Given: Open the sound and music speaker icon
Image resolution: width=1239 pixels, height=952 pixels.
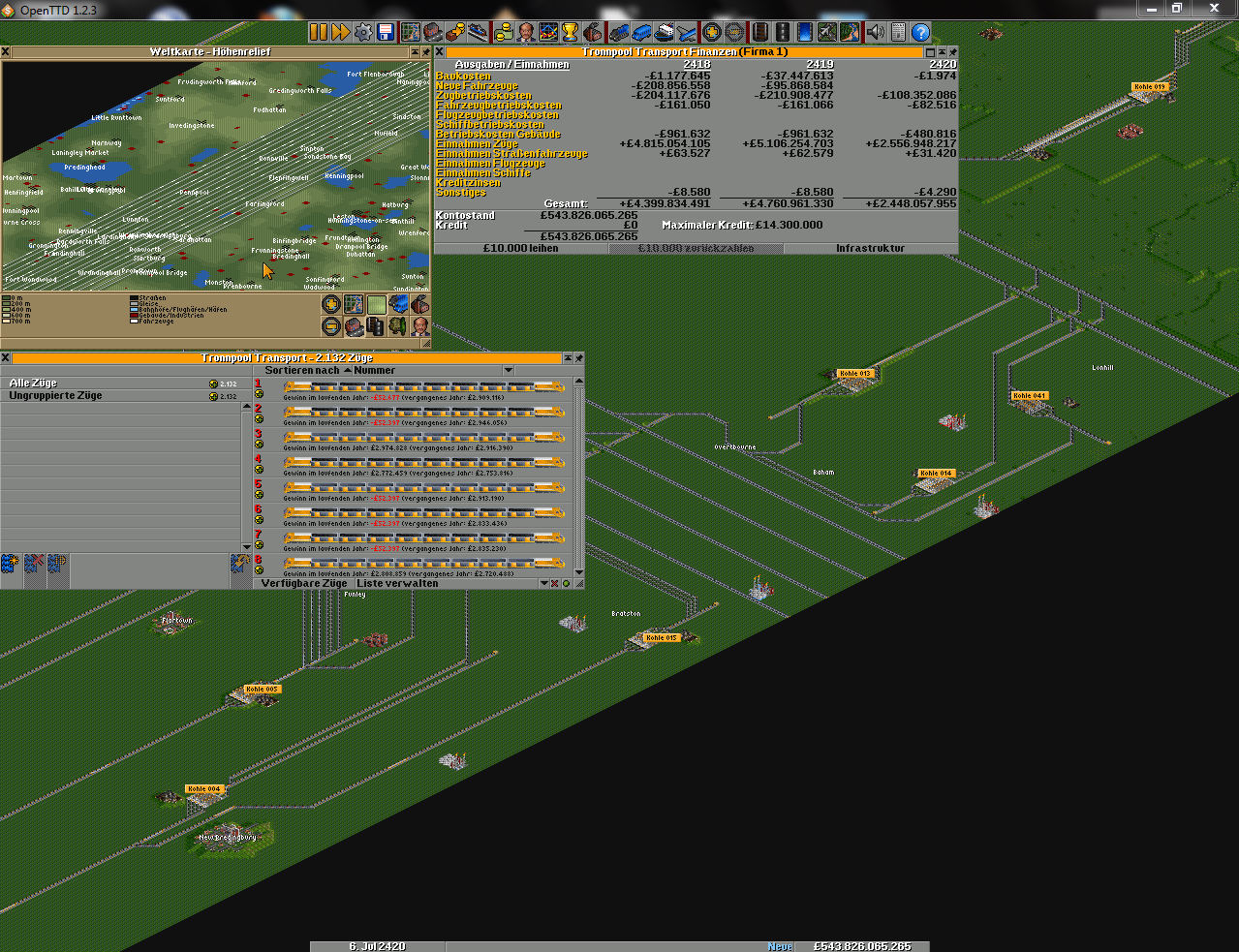Looking at the screenshot, I should [x=875, y=32].
